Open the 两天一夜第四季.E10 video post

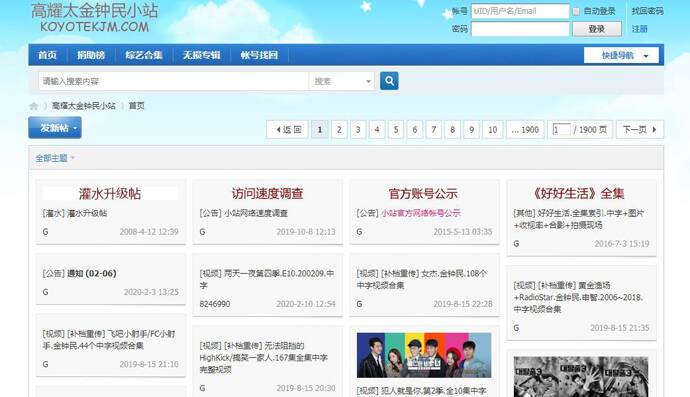coord(267,279)
